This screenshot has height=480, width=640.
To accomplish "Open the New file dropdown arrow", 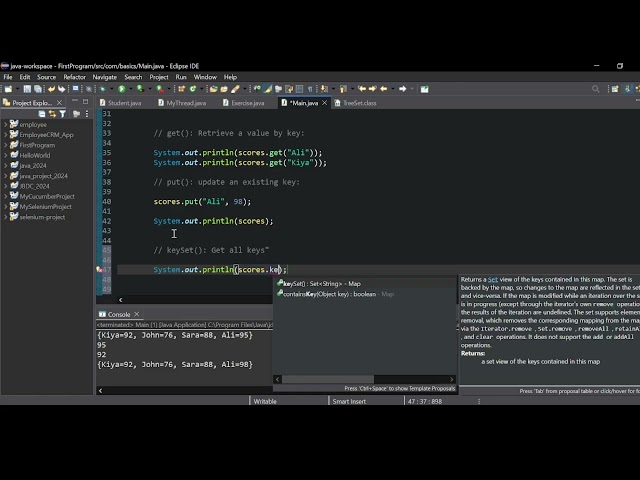I will tap(18, 89).
